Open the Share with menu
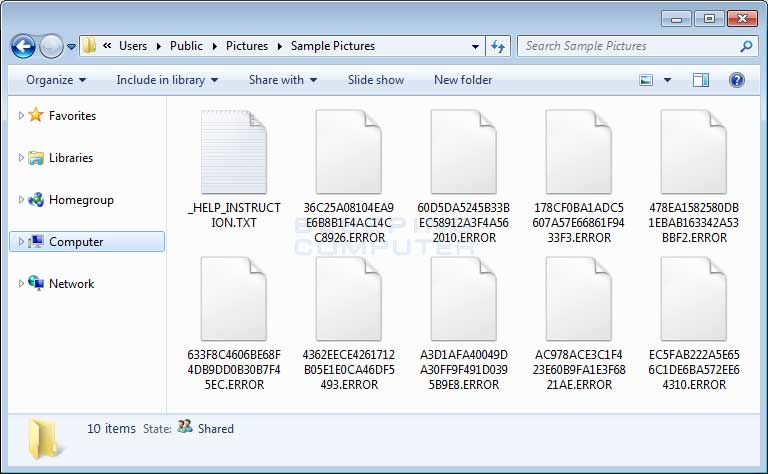Screen dimensions: 768x474 coord(283,80)
